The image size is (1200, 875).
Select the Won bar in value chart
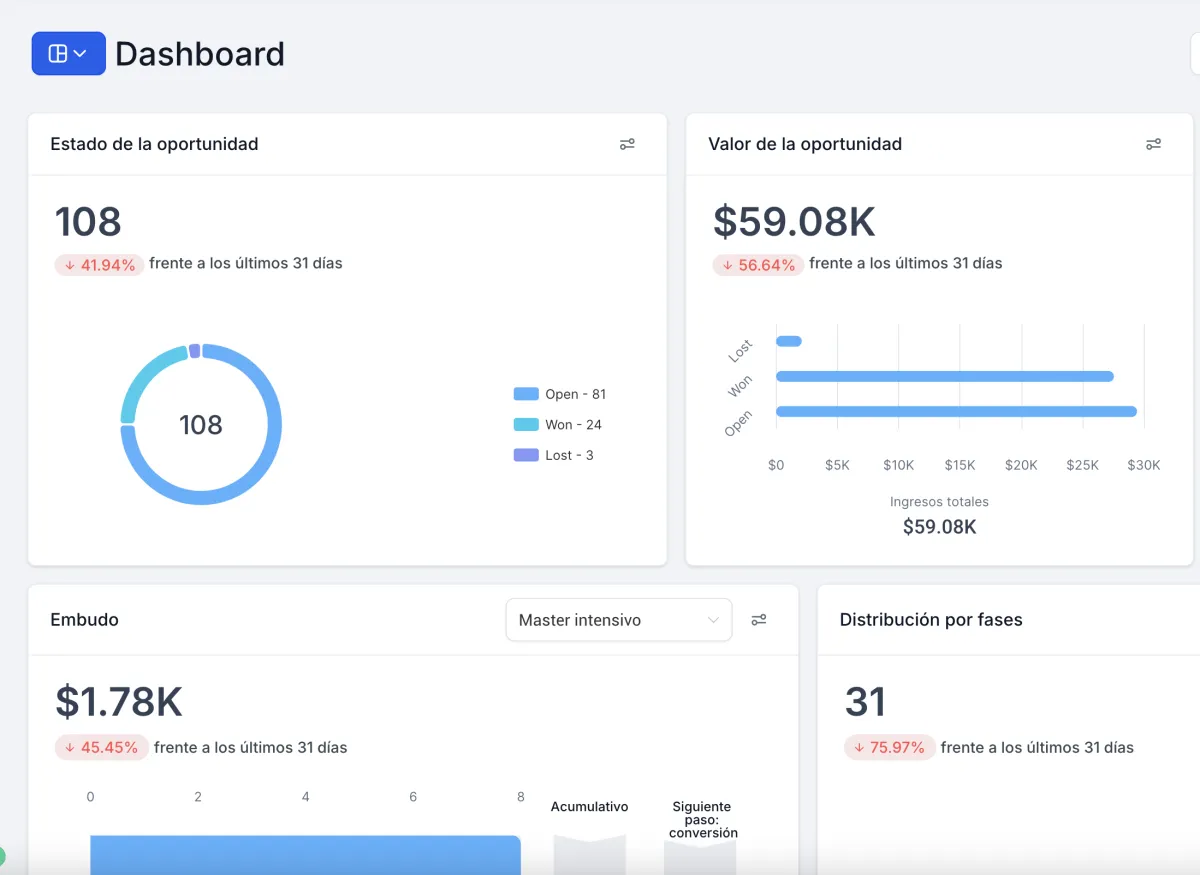tap(945, 376)
